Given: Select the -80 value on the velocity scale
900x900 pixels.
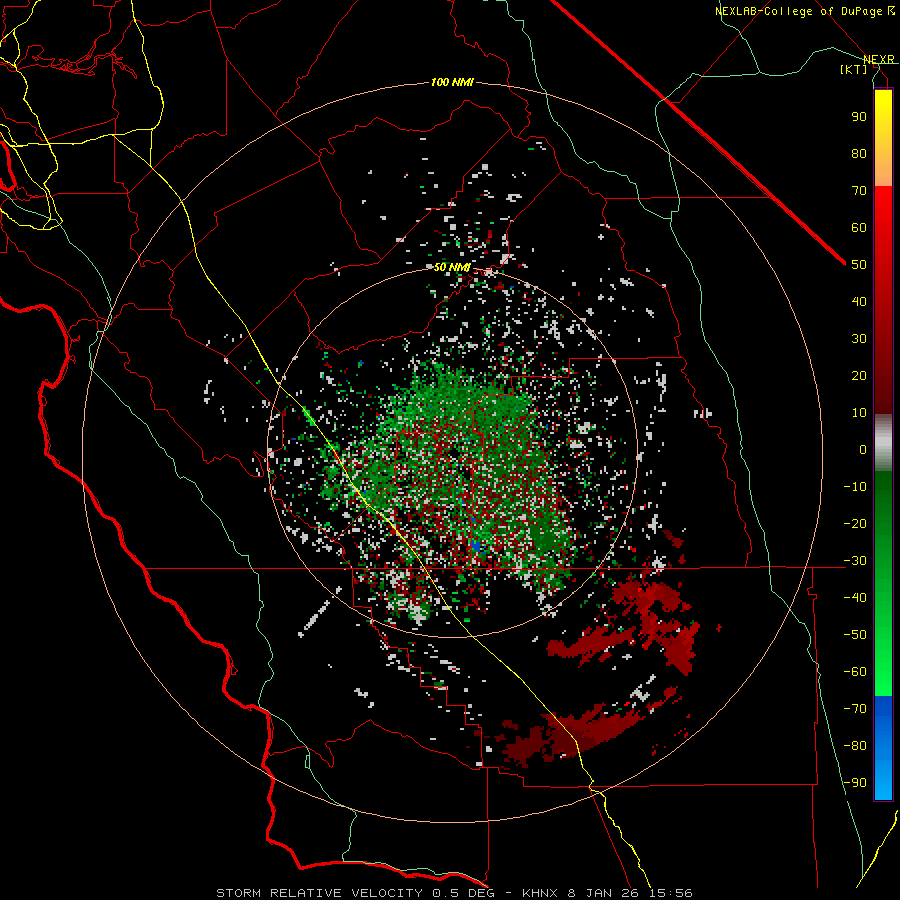Looking at the screenshot, I should tap(855, 746).
